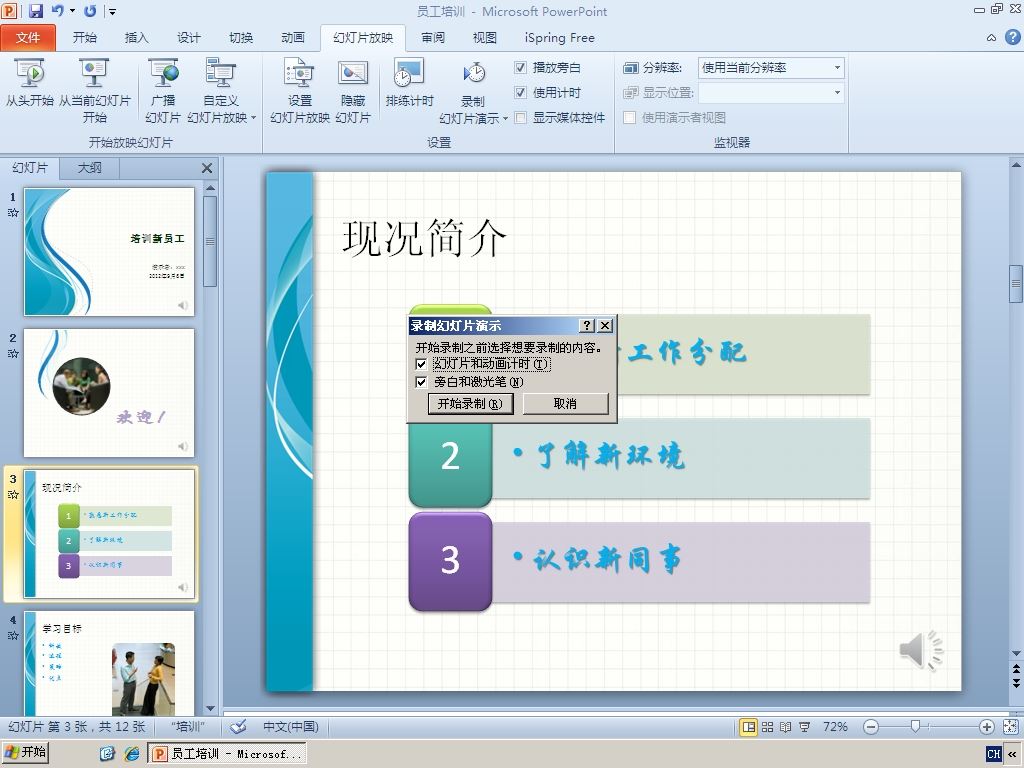Viewport: 1024px width, 768px height.
Task: Click 中文(中国) language indicator
Action: (291, 727)
